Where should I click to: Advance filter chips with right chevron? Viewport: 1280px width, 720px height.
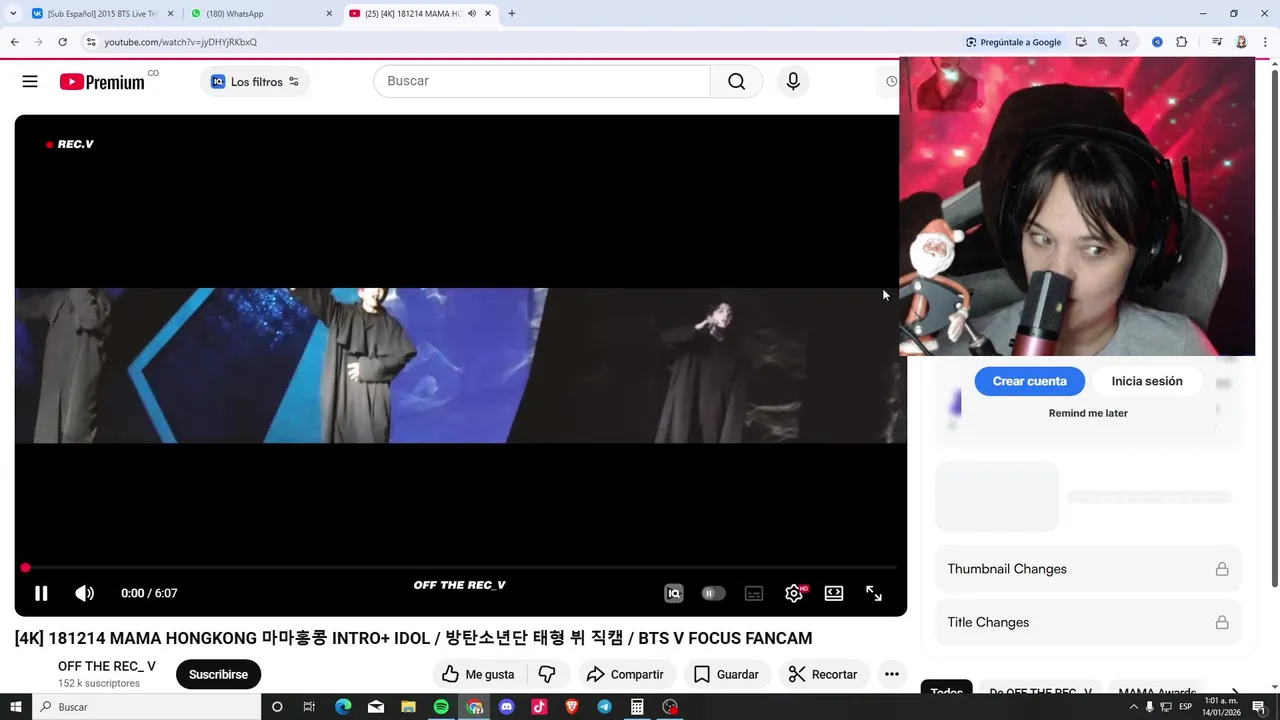(x=1234, y=692)
